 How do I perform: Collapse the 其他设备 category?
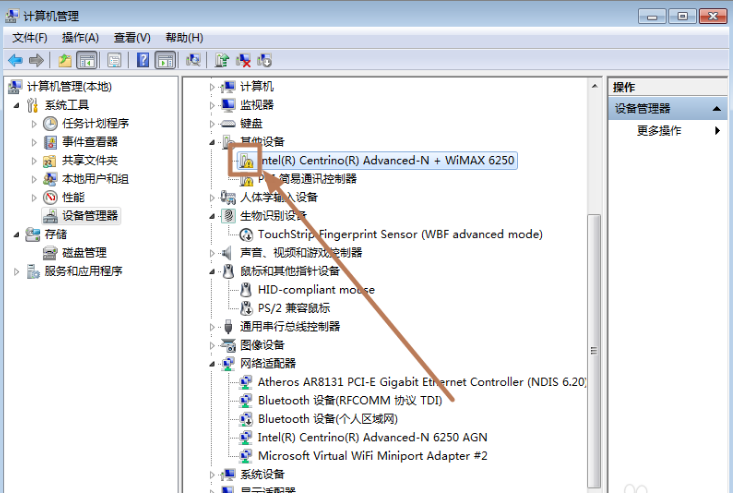[212, 143]
